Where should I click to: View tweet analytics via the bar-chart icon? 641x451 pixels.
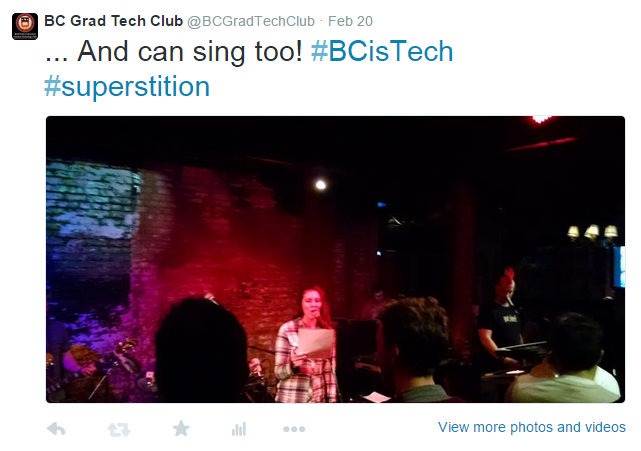click(239, 429)
